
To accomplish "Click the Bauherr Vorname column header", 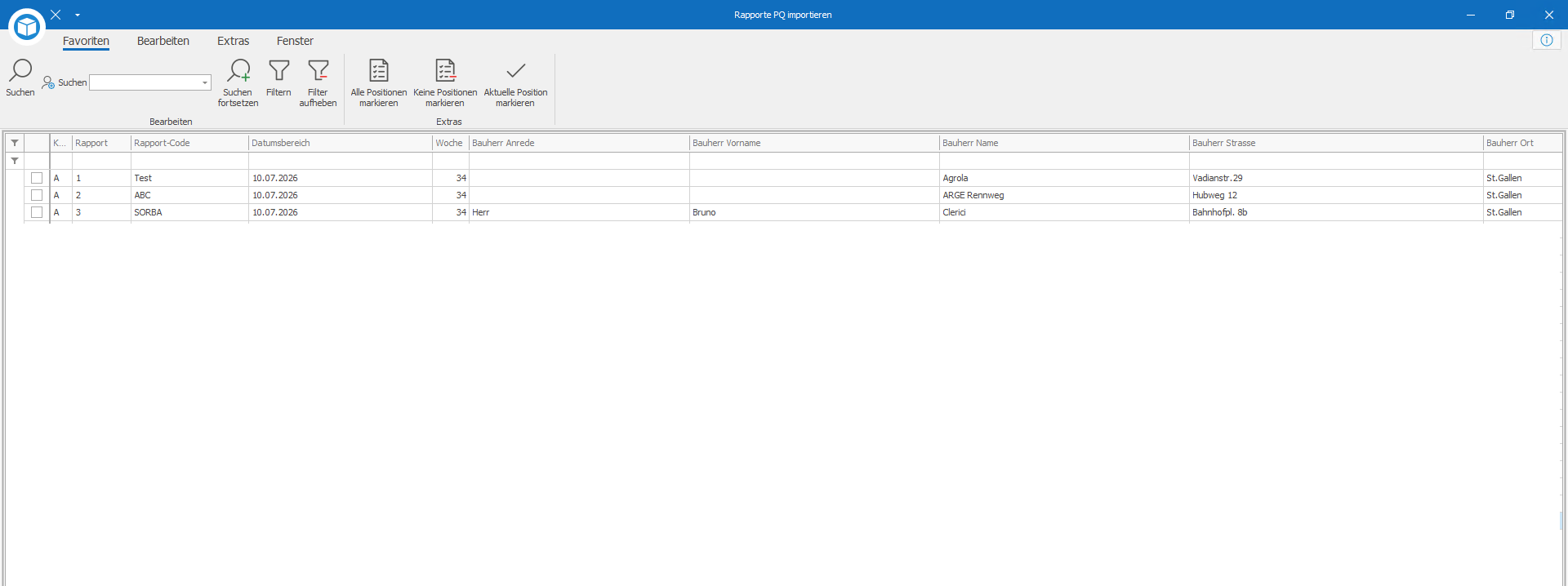I will tap(814, 143).
